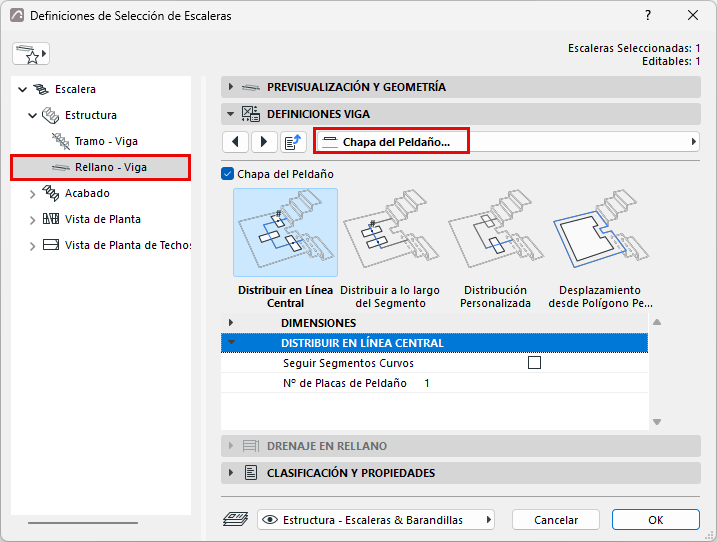This screenshot has width=717, height=542.
Task: Click the page list icon with blue arrow
Action: point(293,142)
